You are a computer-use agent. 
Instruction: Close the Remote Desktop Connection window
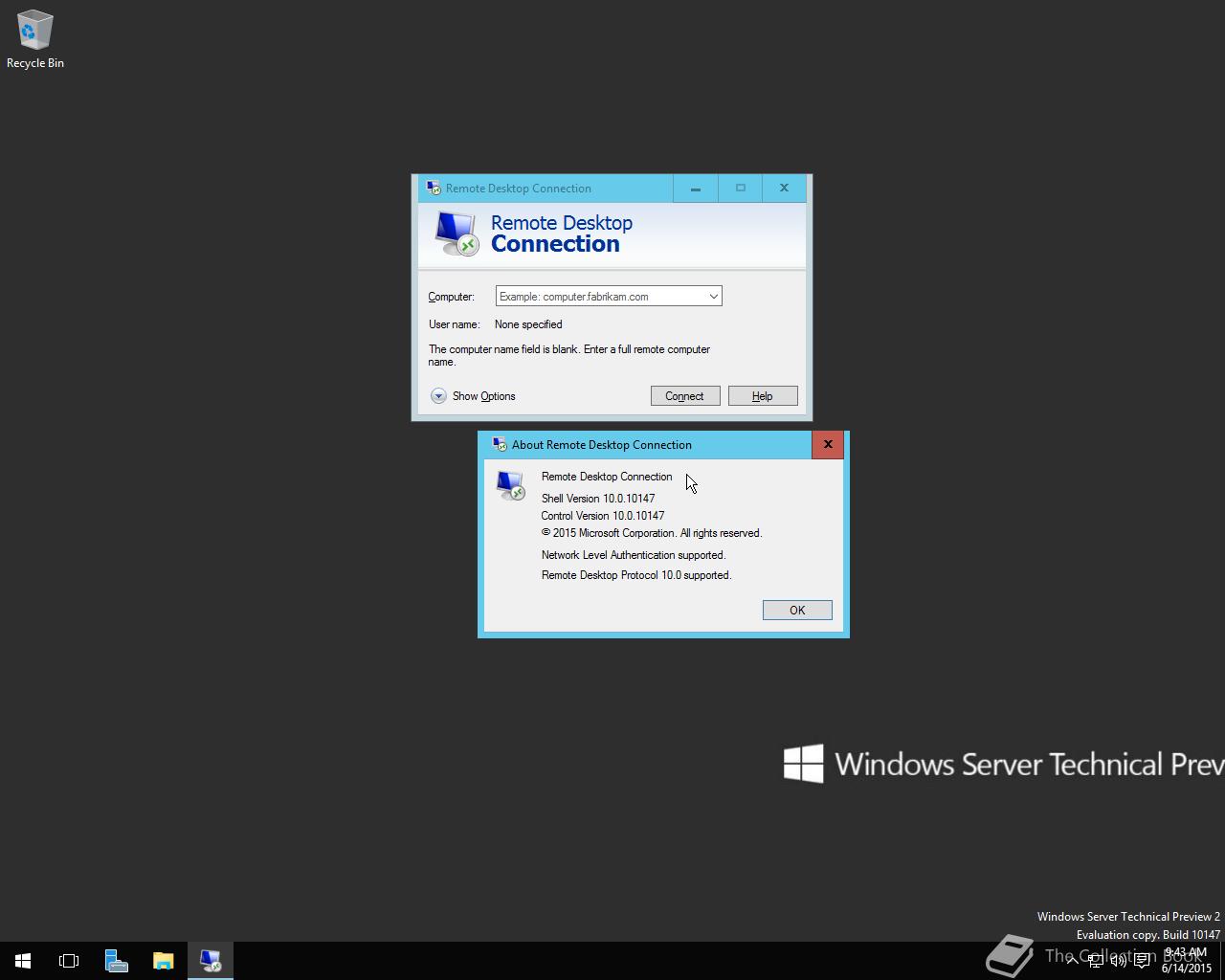784,189
